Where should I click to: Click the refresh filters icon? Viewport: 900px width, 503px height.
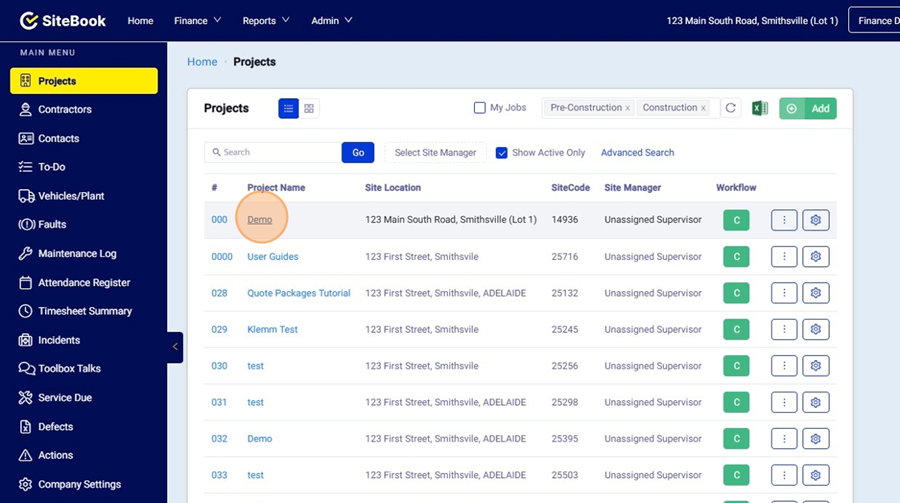pos(731,108)
